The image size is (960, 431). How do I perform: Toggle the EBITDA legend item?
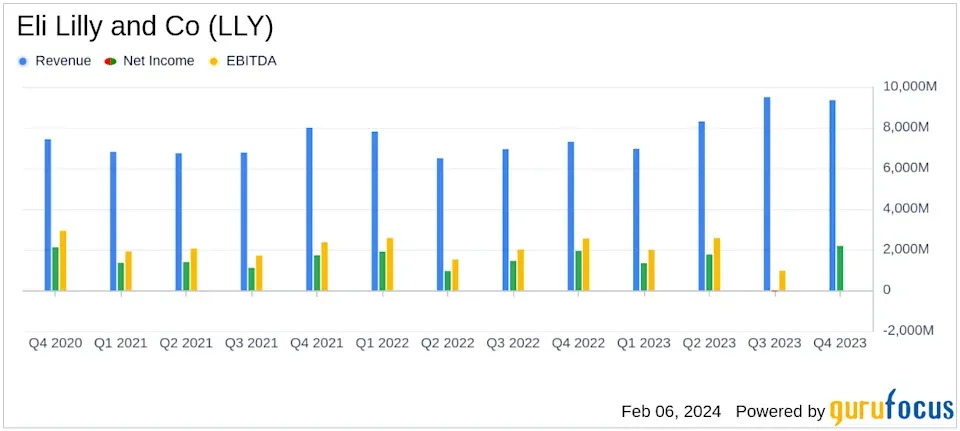click(242, 61)
